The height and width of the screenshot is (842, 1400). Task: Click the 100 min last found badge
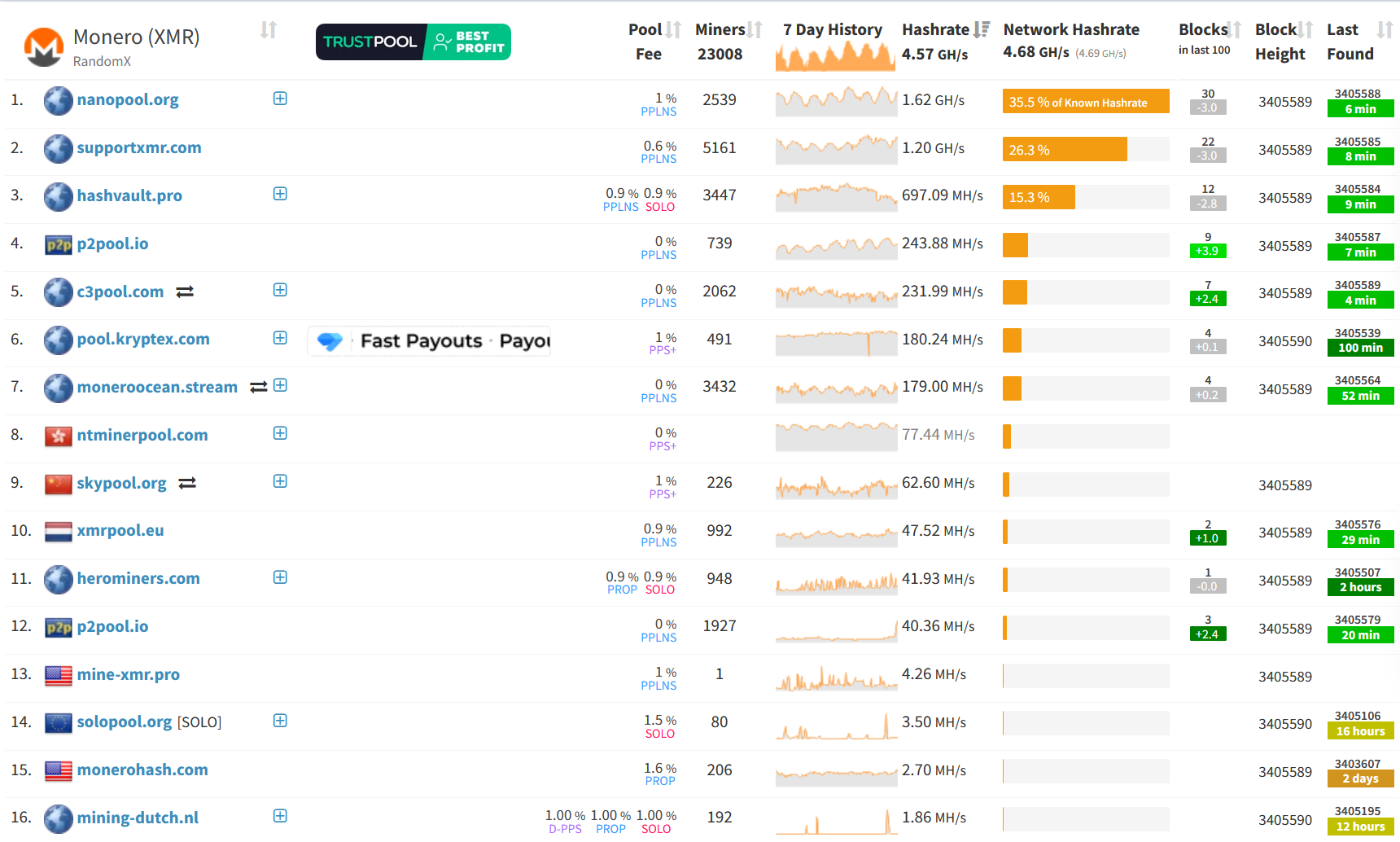tap(1360, 349)
